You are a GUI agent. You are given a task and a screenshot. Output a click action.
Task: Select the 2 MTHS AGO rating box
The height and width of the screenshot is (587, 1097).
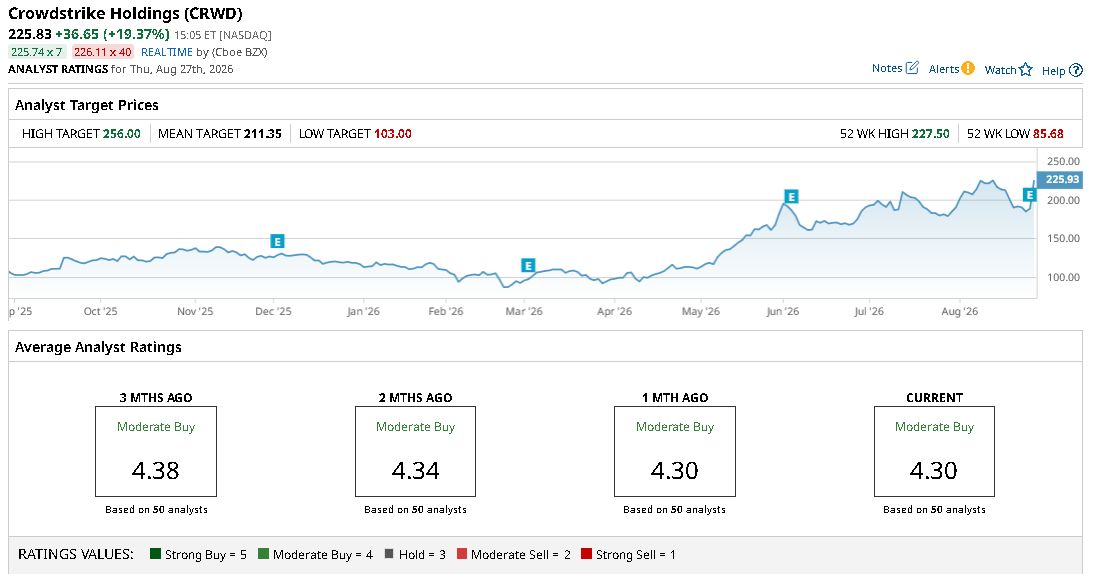click(x=416, y=451)
